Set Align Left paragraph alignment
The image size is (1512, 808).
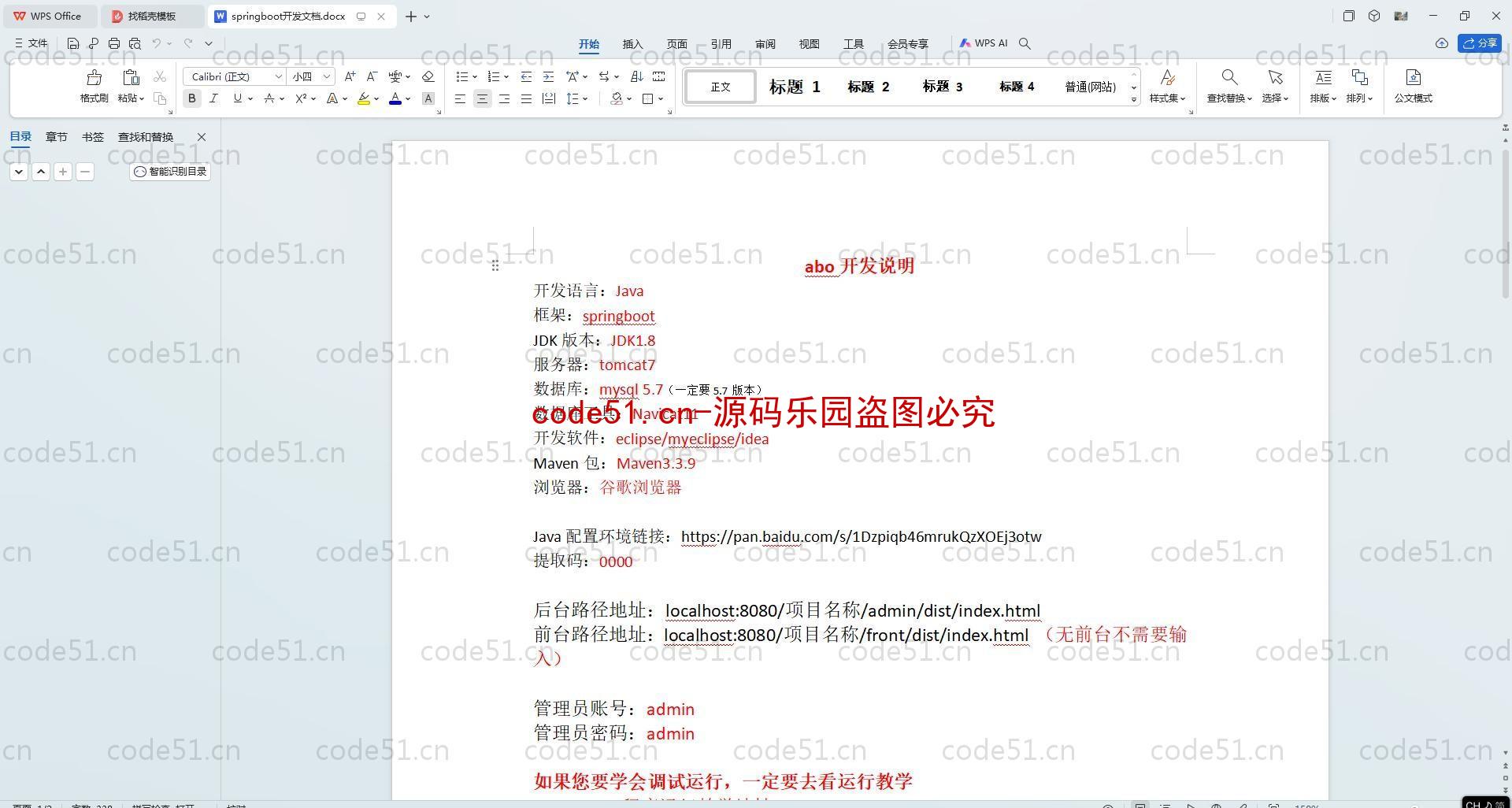pyautogui.click(x=460, y=98)
